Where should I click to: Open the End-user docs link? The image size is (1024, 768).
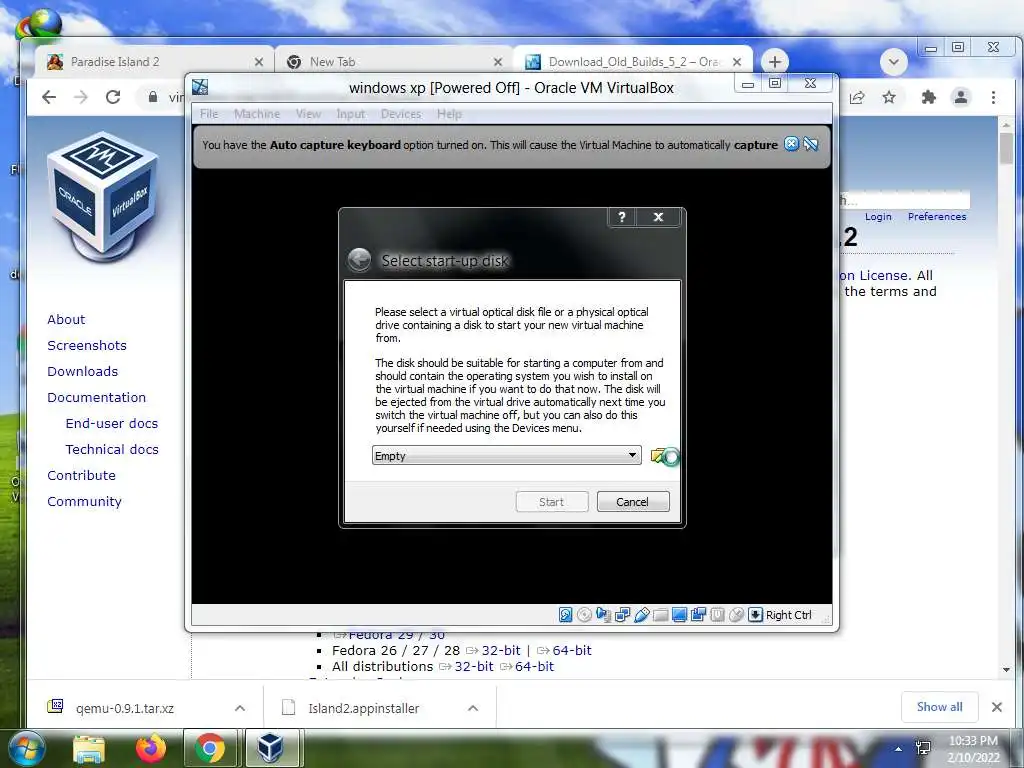pyautogui.click(x=112, y=423)
